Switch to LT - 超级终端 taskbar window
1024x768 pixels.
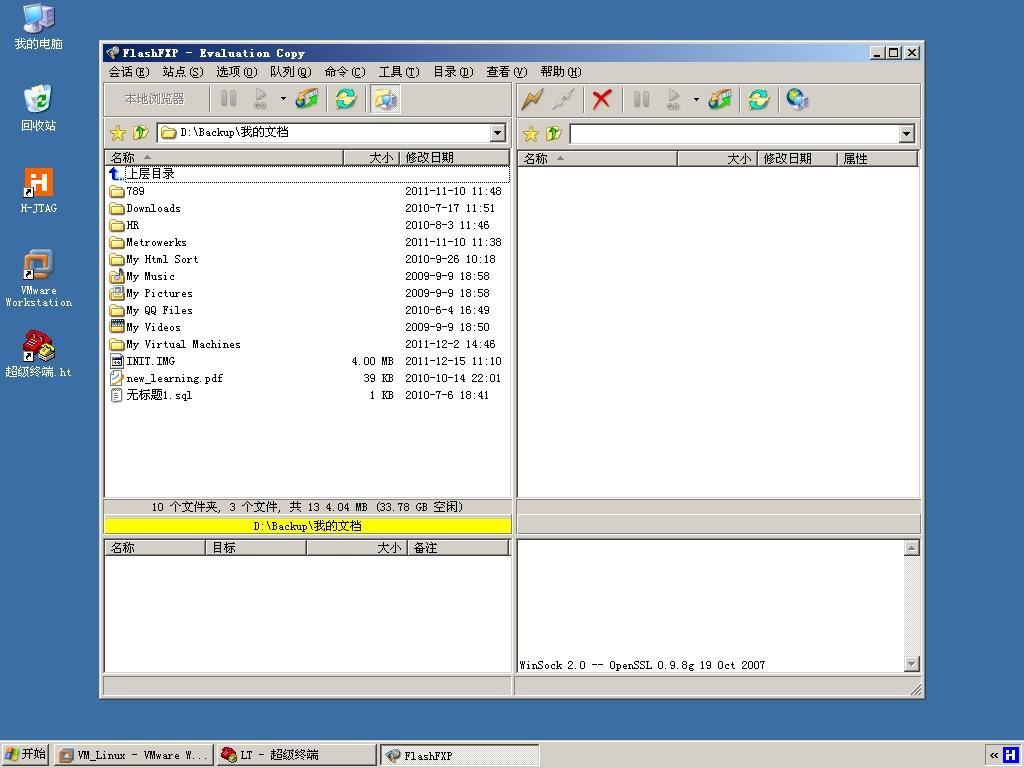[x=296, y=756]
